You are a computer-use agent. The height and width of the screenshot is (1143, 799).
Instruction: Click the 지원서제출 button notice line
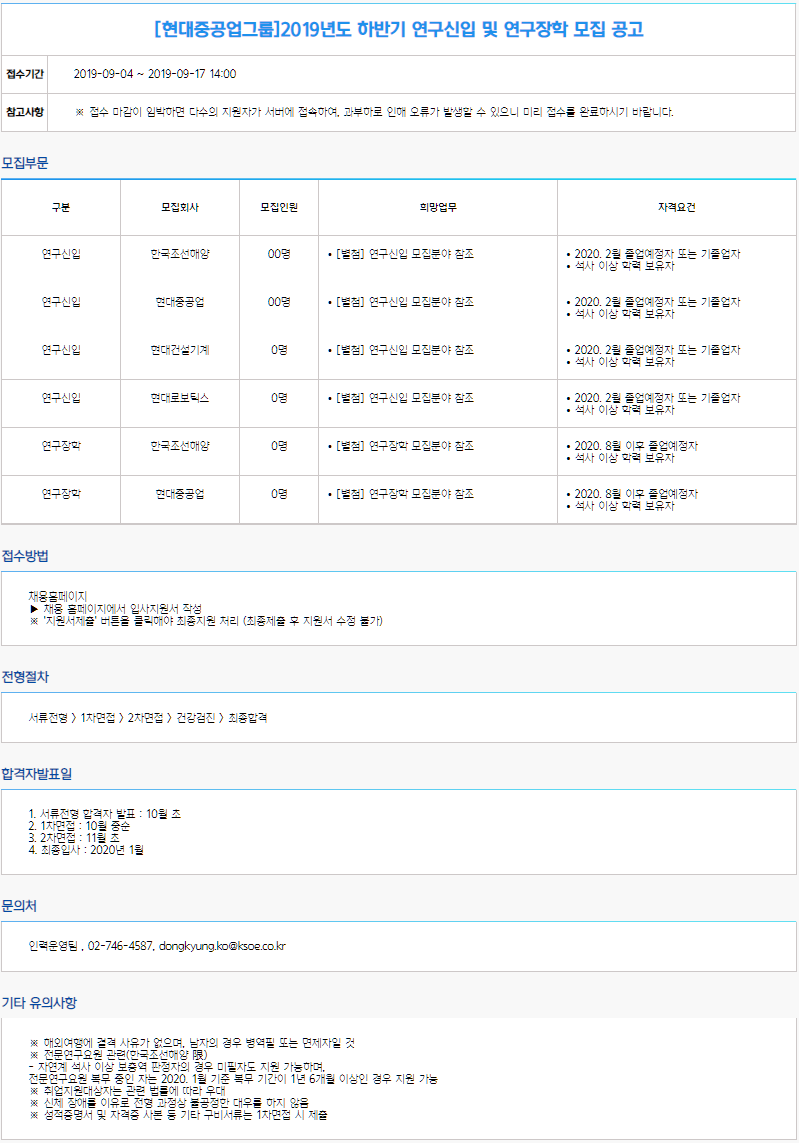pyautogui.click(x=206, y=621)
